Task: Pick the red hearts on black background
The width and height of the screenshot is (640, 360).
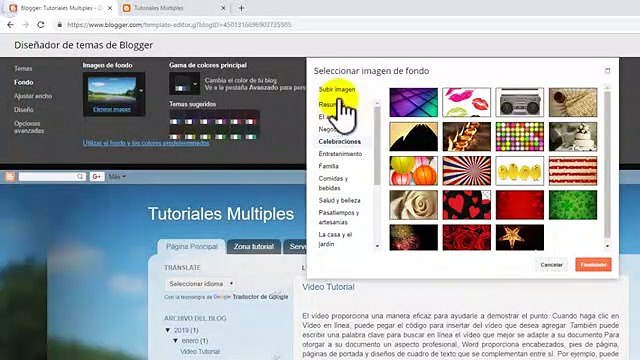Action: click(x=467, y=205)
